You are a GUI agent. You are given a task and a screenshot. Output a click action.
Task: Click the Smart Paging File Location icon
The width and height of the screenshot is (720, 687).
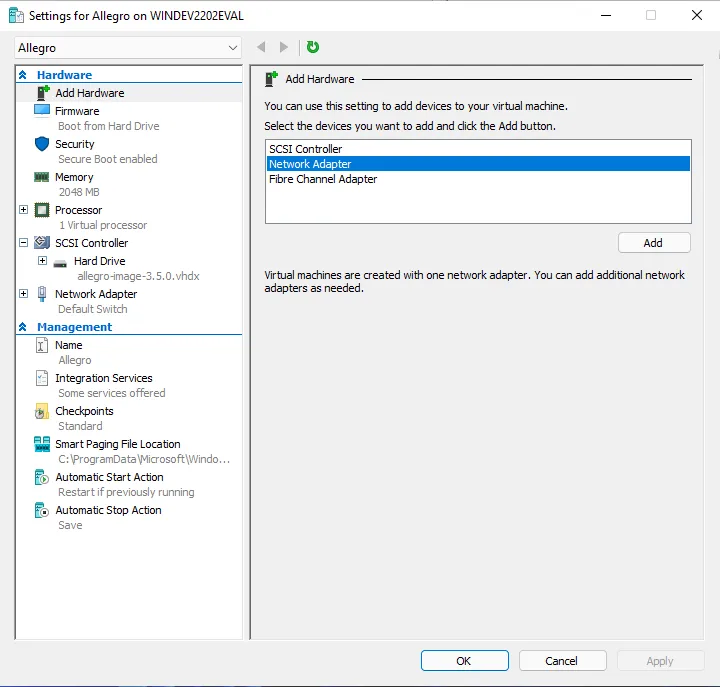42,444
